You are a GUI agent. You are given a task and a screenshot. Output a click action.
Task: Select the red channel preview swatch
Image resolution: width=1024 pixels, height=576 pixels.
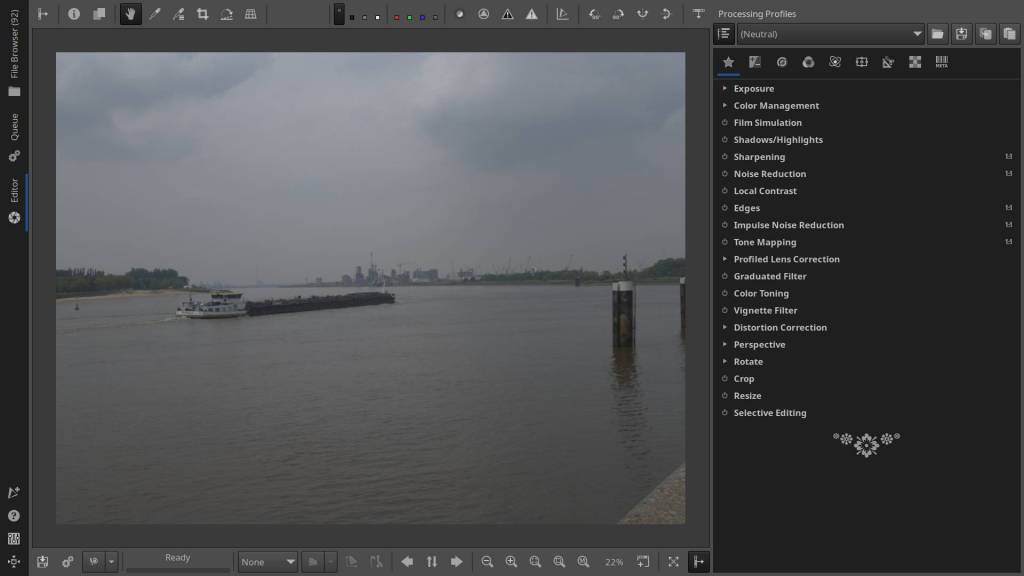pos(397,17)
